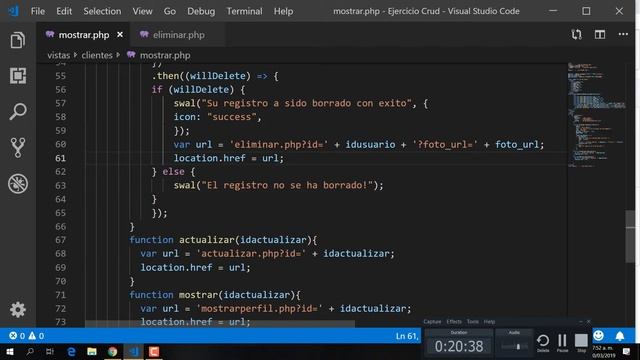Open the Help menu in VS Code

click(x=283, y=11)
